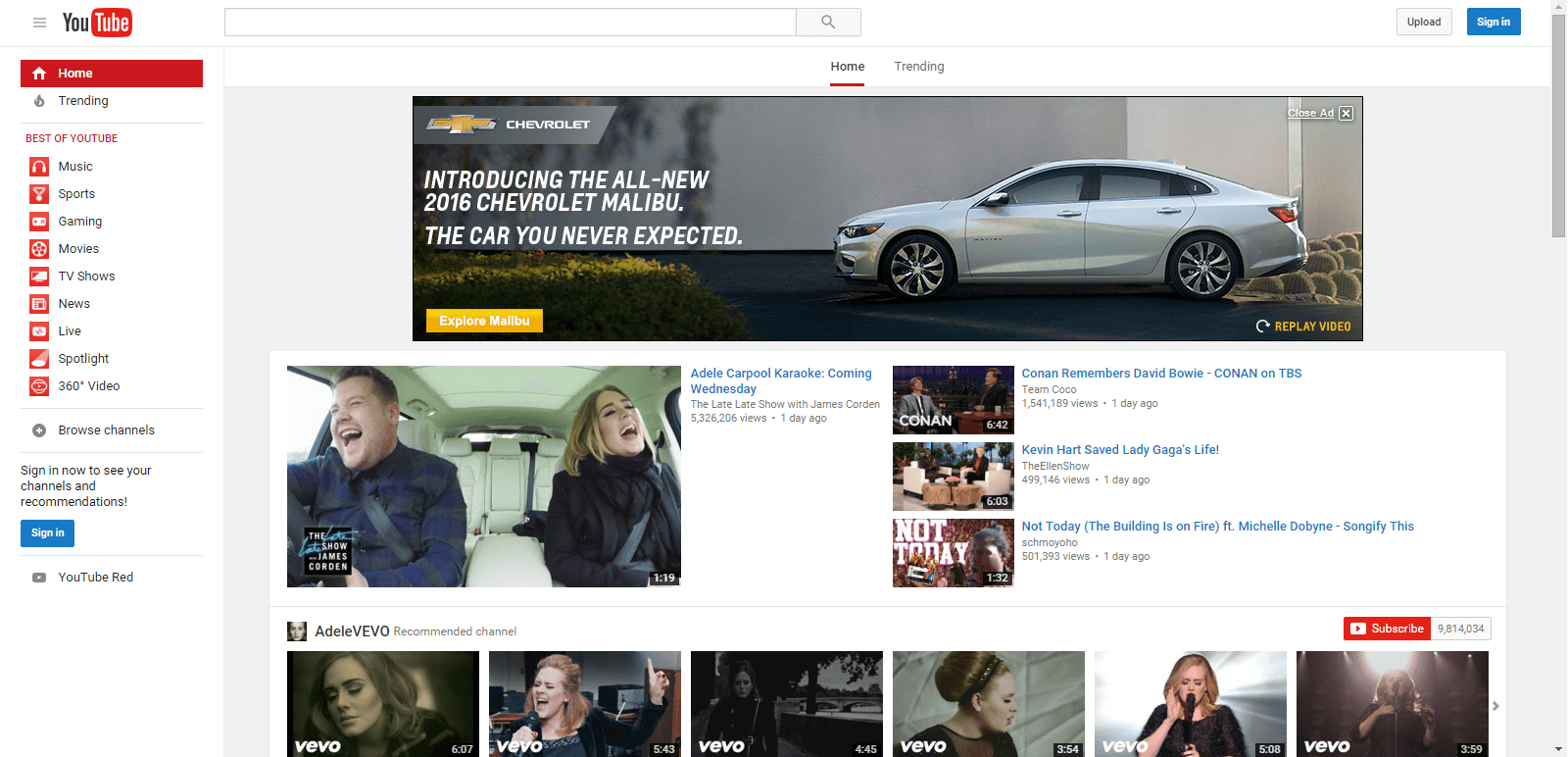Visit The Late Late Show channel link
The width and height of the screenshot is (1568, 757).
click(785, 404)
